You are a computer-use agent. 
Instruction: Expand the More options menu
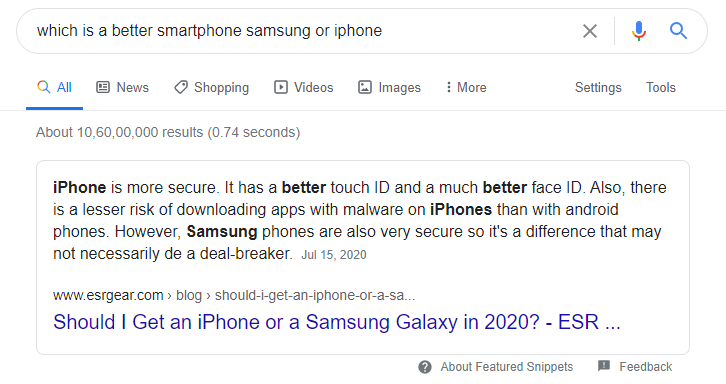[466, 88]
